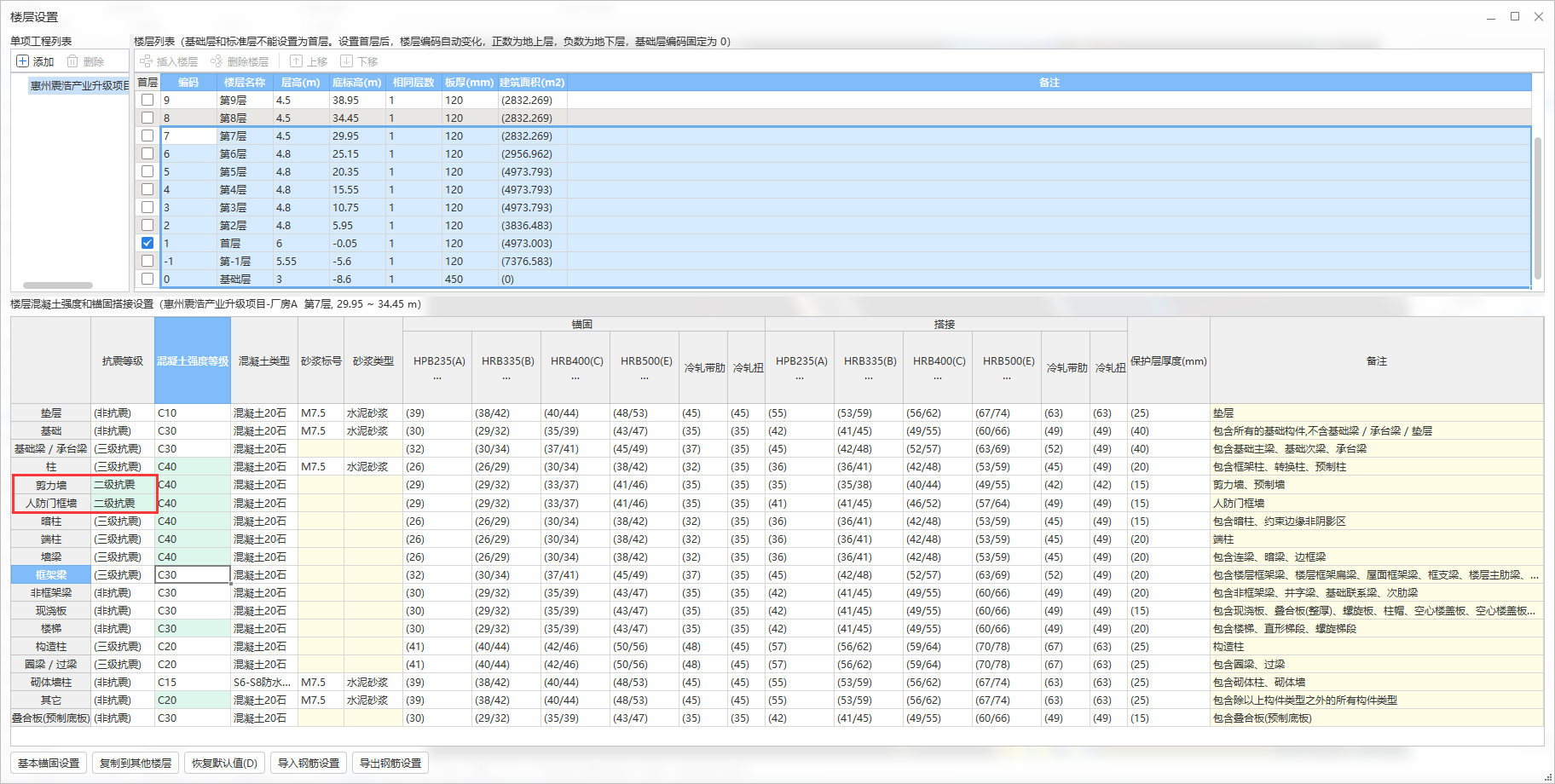This screenshot has width=1555, height=784.
Task: Close the 楼层设置 dialog
Action: pyautogui.click(x=1539, y=16)
